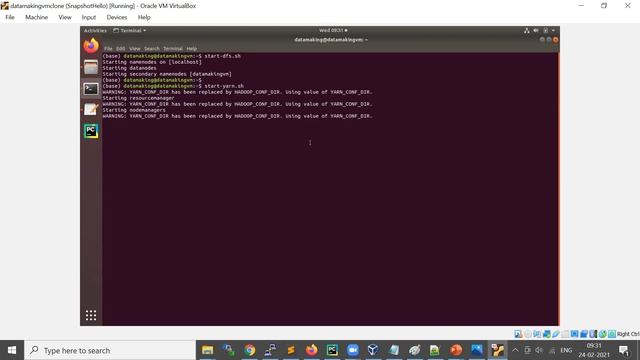The image size is (640, 360).
Task: Open the VirtualBox Devices menu
Action: 117,17
